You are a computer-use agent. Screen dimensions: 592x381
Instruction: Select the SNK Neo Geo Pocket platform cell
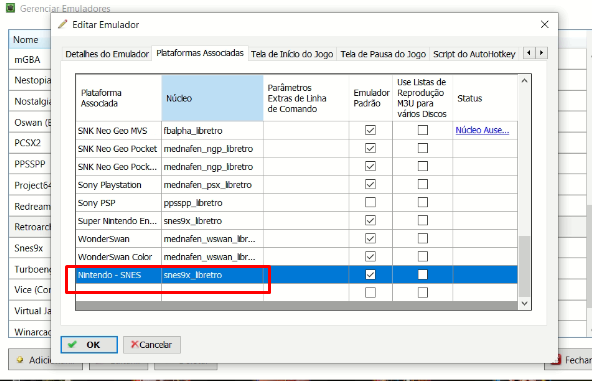pyautogui.click(x=119, y=149)
